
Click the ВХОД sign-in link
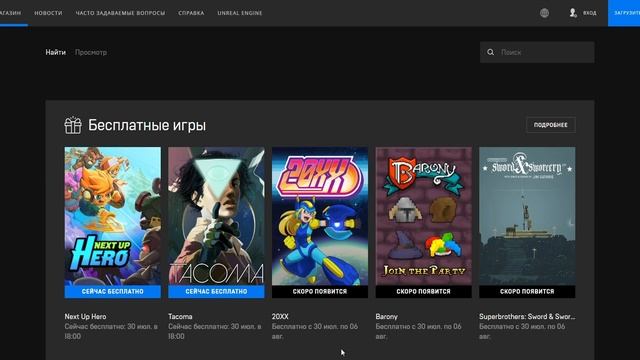589,13
